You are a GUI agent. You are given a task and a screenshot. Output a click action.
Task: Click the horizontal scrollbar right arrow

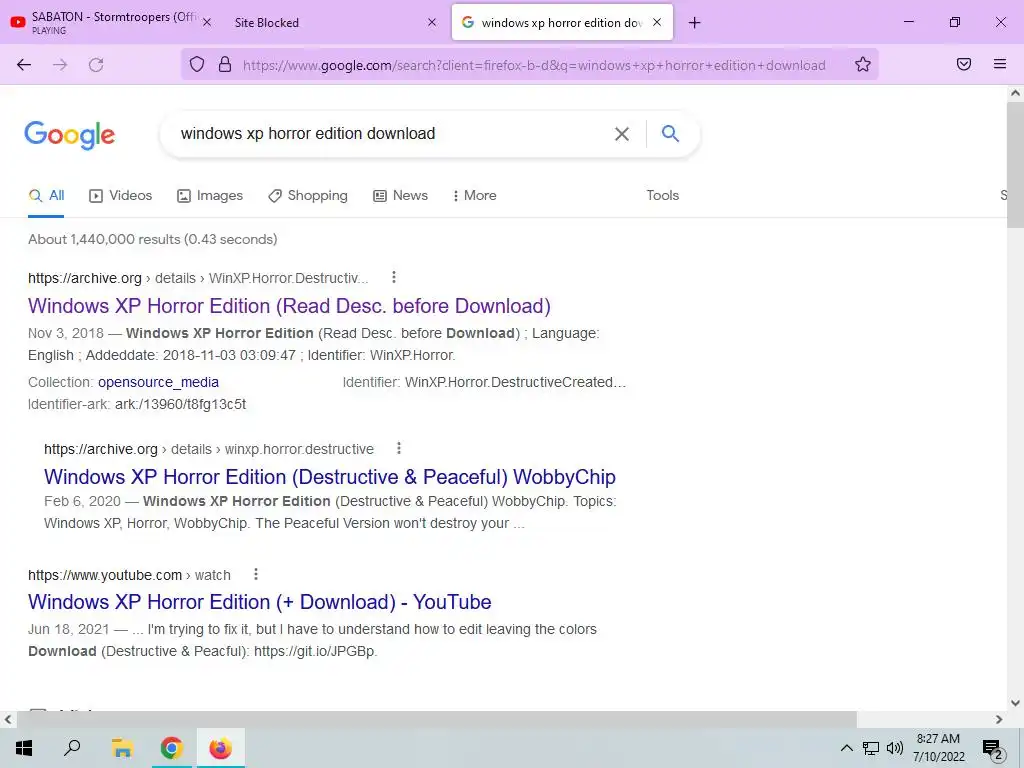point(999,720)
